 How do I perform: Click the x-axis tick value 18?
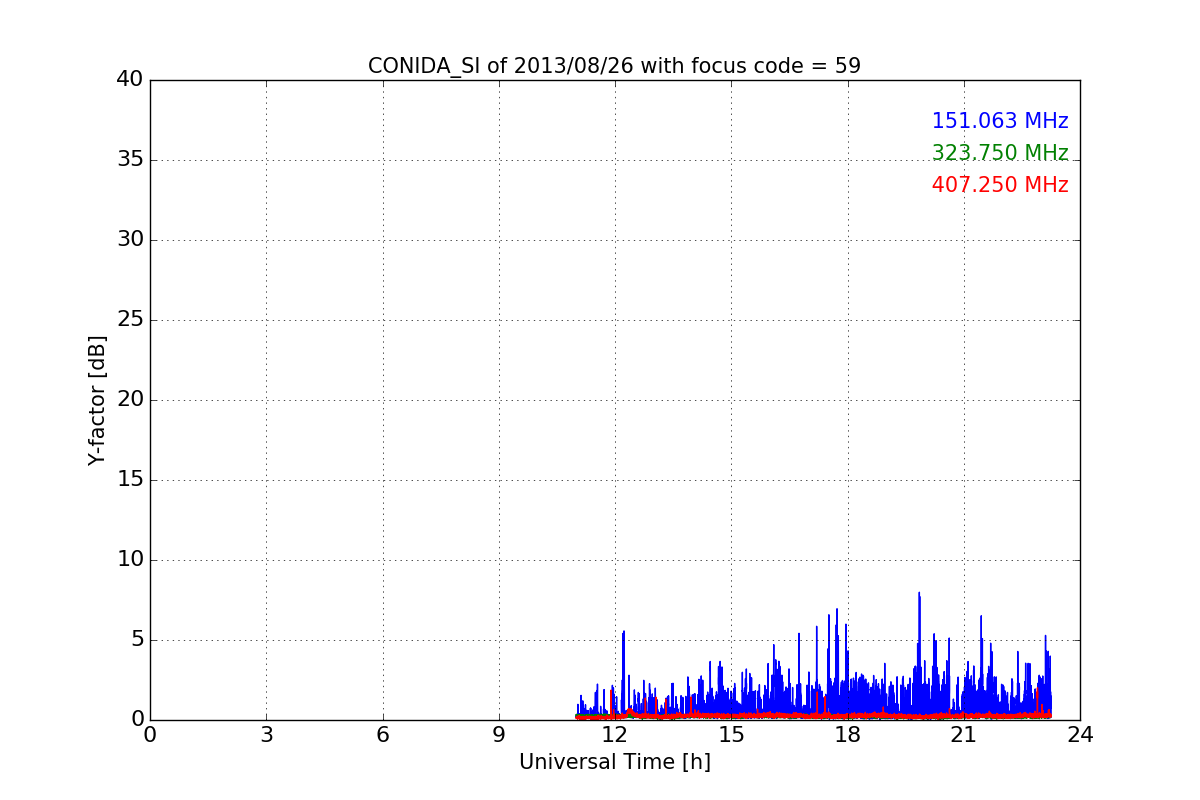tap(847, 735)
